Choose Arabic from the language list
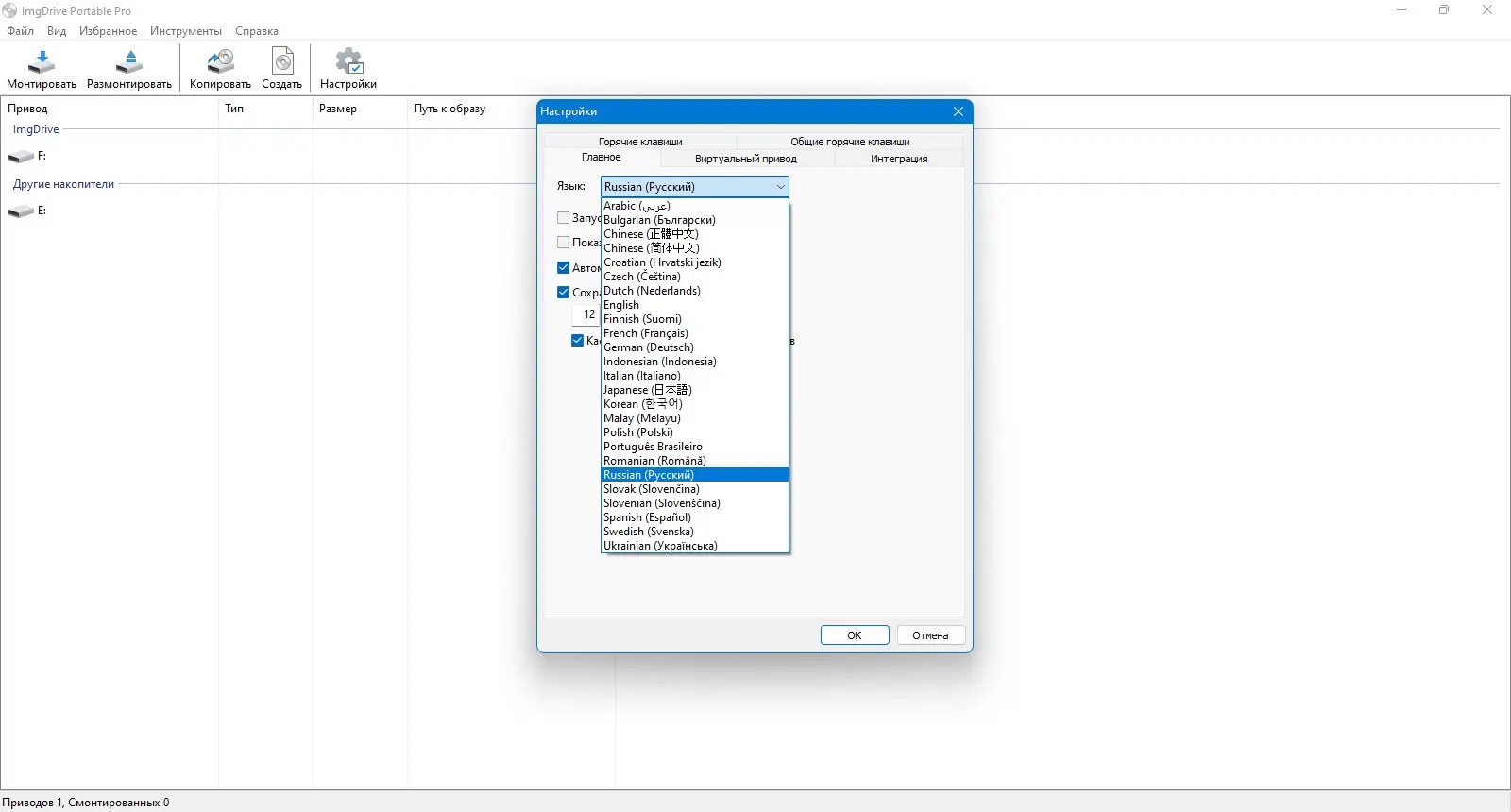 tap(695, 206)
